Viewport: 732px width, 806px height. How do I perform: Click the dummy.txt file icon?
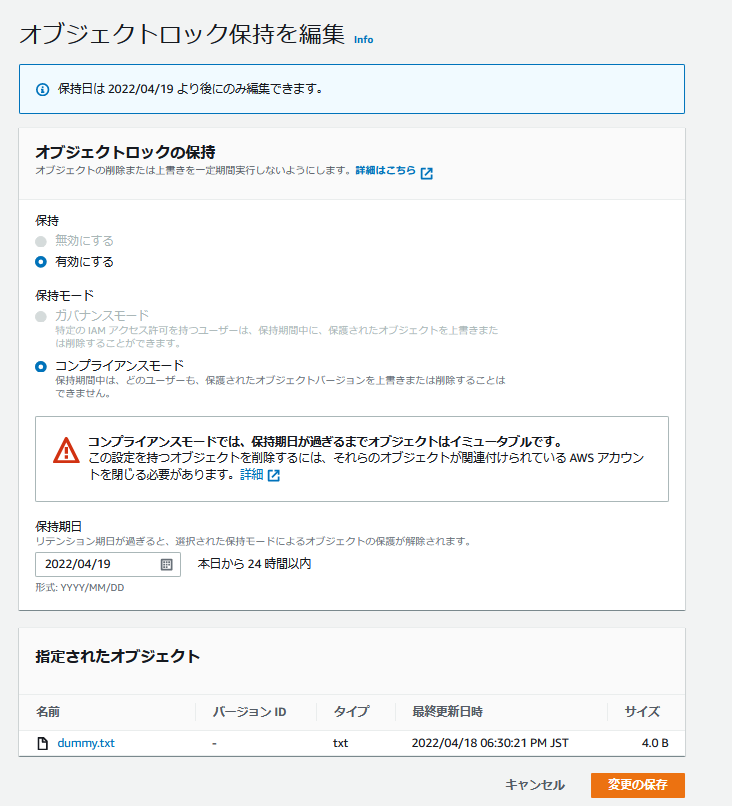[x=43, y=743]
